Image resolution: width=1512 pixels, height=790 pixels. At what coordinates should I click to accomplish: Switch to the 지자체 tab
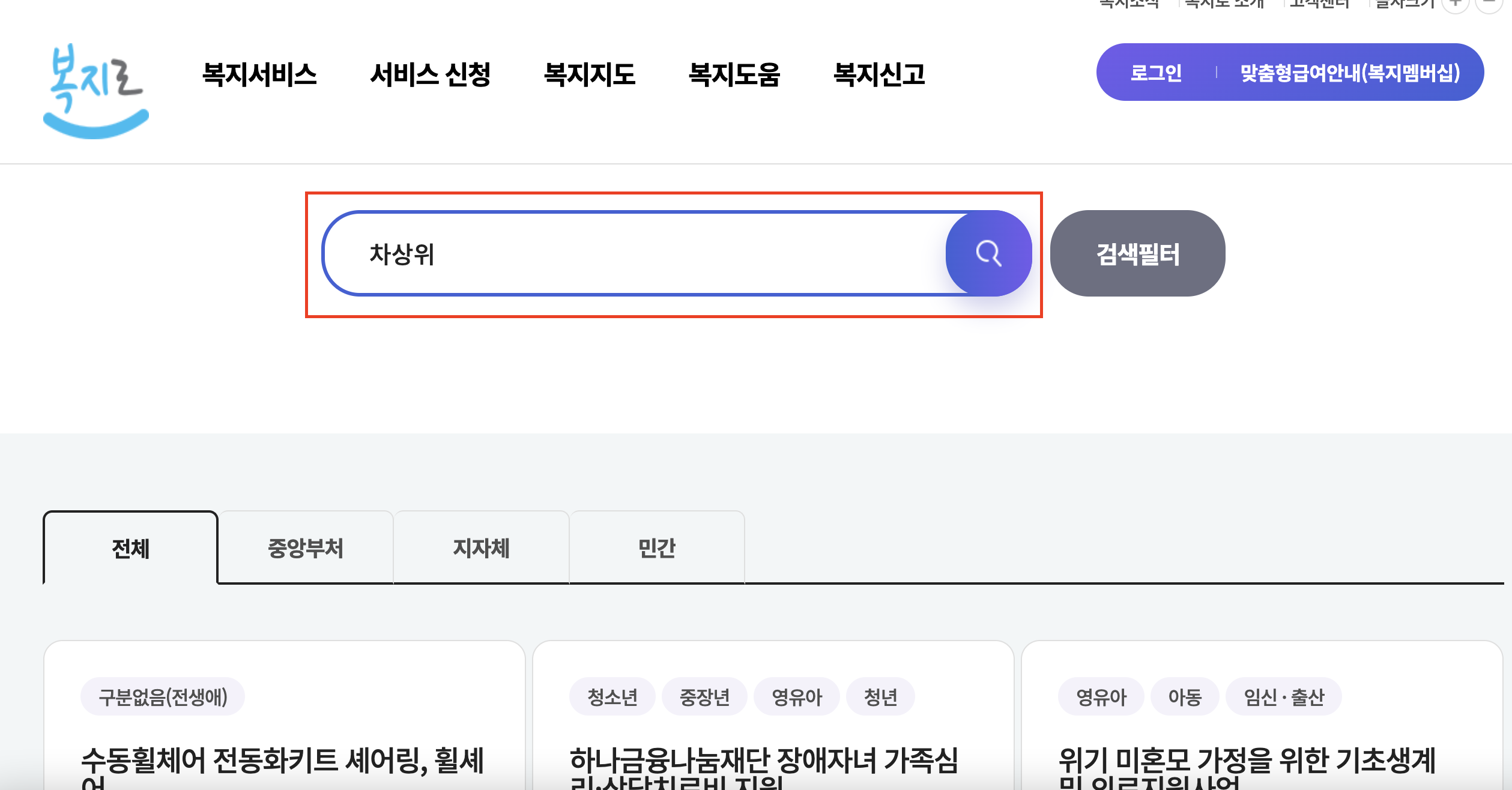481,548
